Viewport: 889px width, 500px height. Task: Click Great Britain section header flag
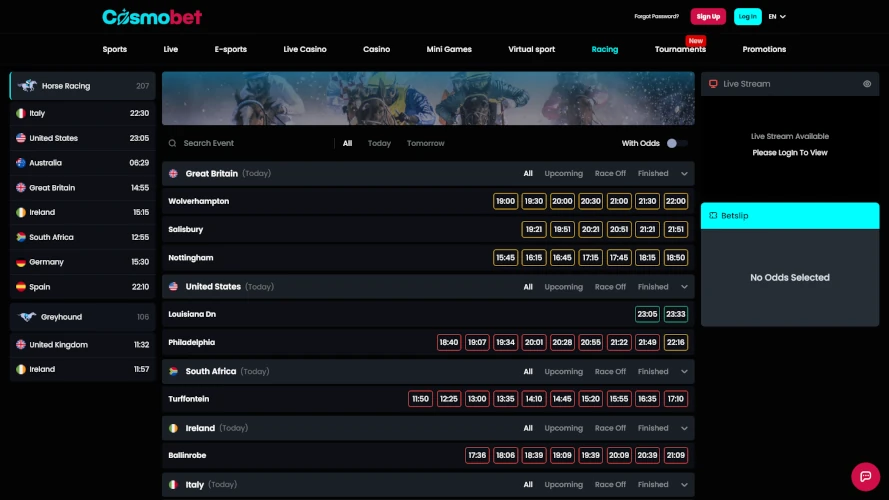173,173
